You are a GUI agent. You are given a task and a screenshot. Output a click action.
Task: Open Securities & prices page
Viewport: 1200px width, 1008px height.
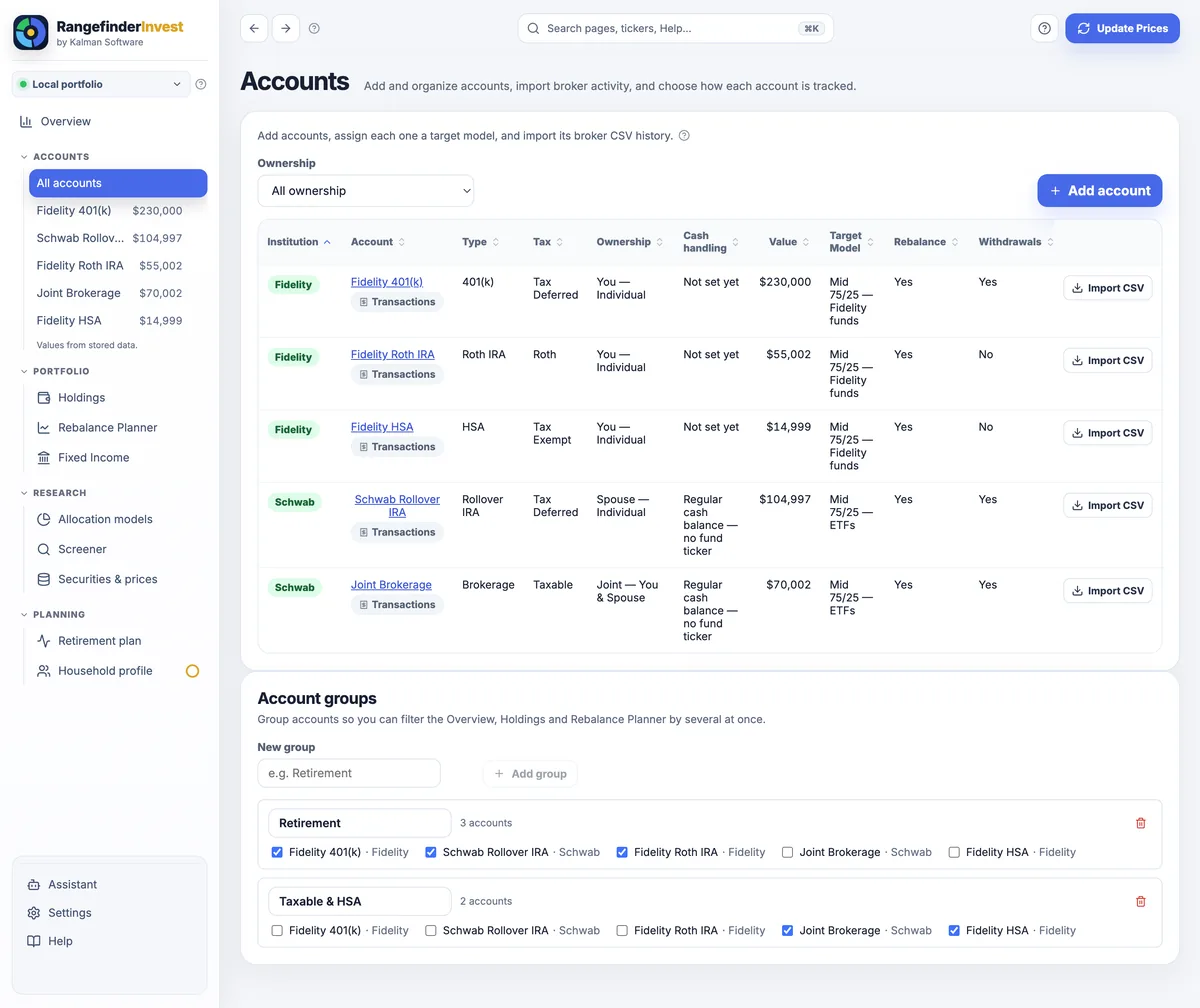(x=118, y=579)
